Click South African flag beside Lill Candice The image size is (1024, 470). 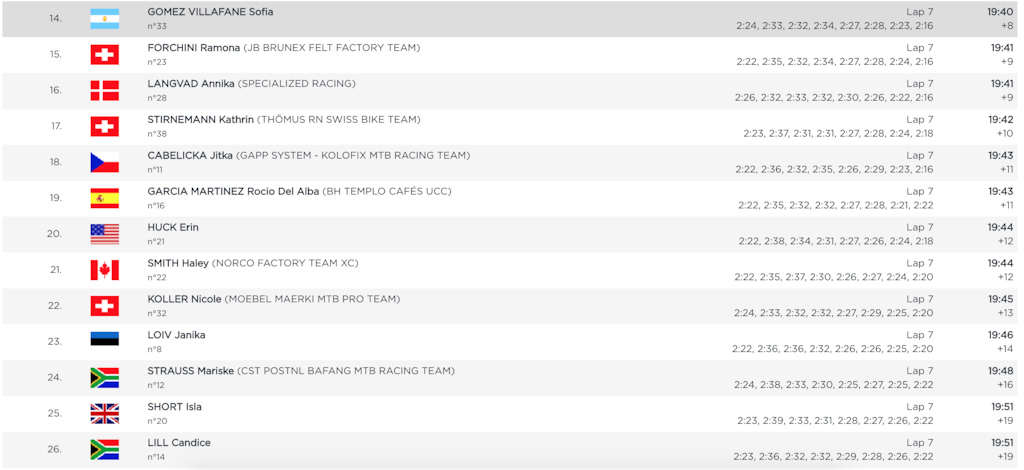[104, 449]
